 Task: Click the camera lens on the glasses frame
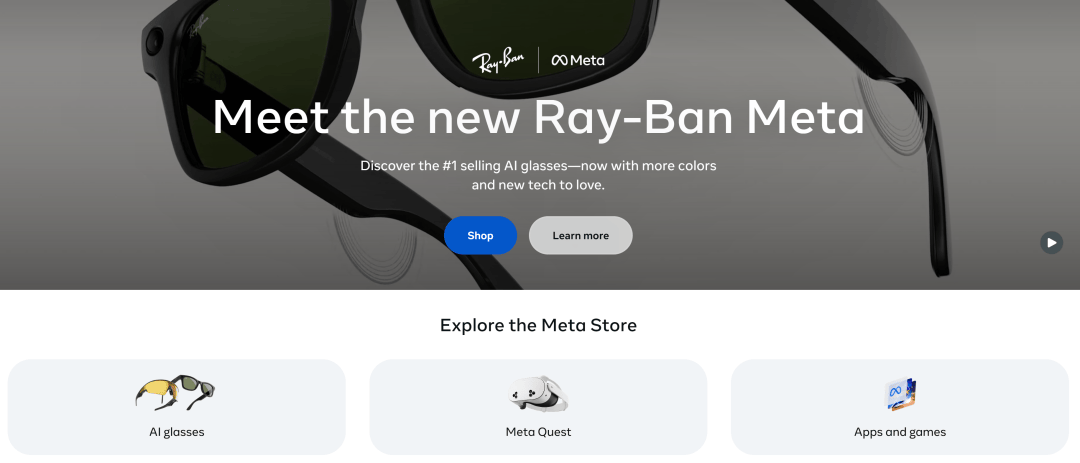click(153, 43)
